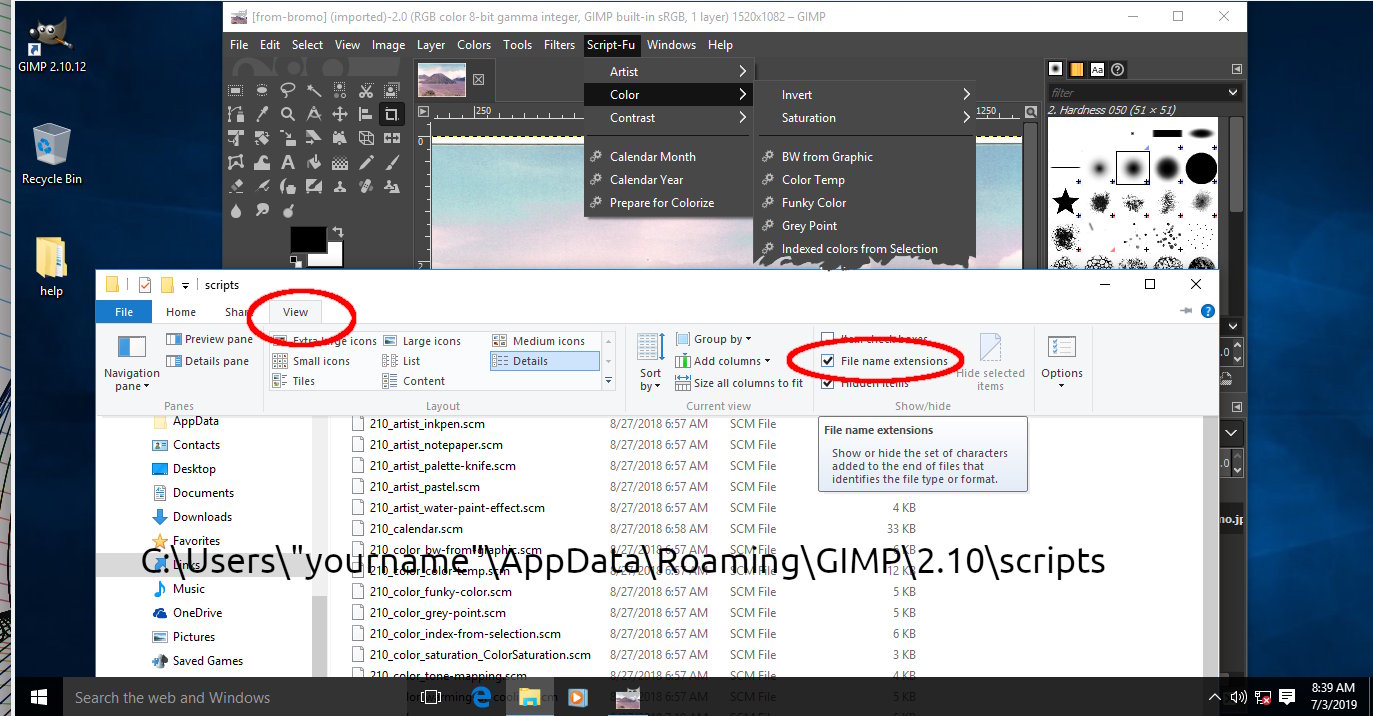The height and width of the screenshot is (716, 1373).
Task: Open the Windows Start button
Action: click(x=39, y=697)
